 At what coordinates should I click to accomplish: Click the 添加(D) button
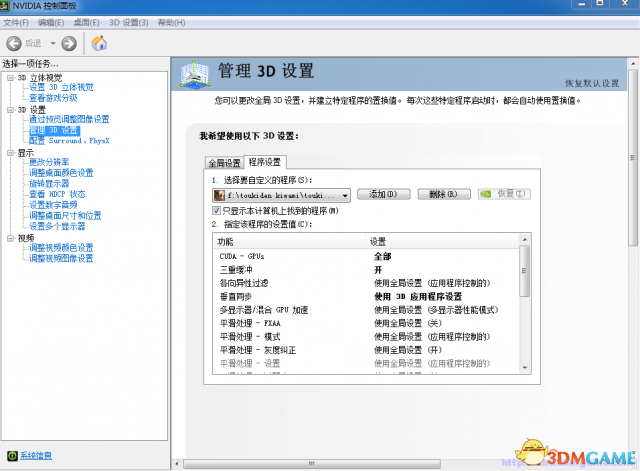coord(383,194)
